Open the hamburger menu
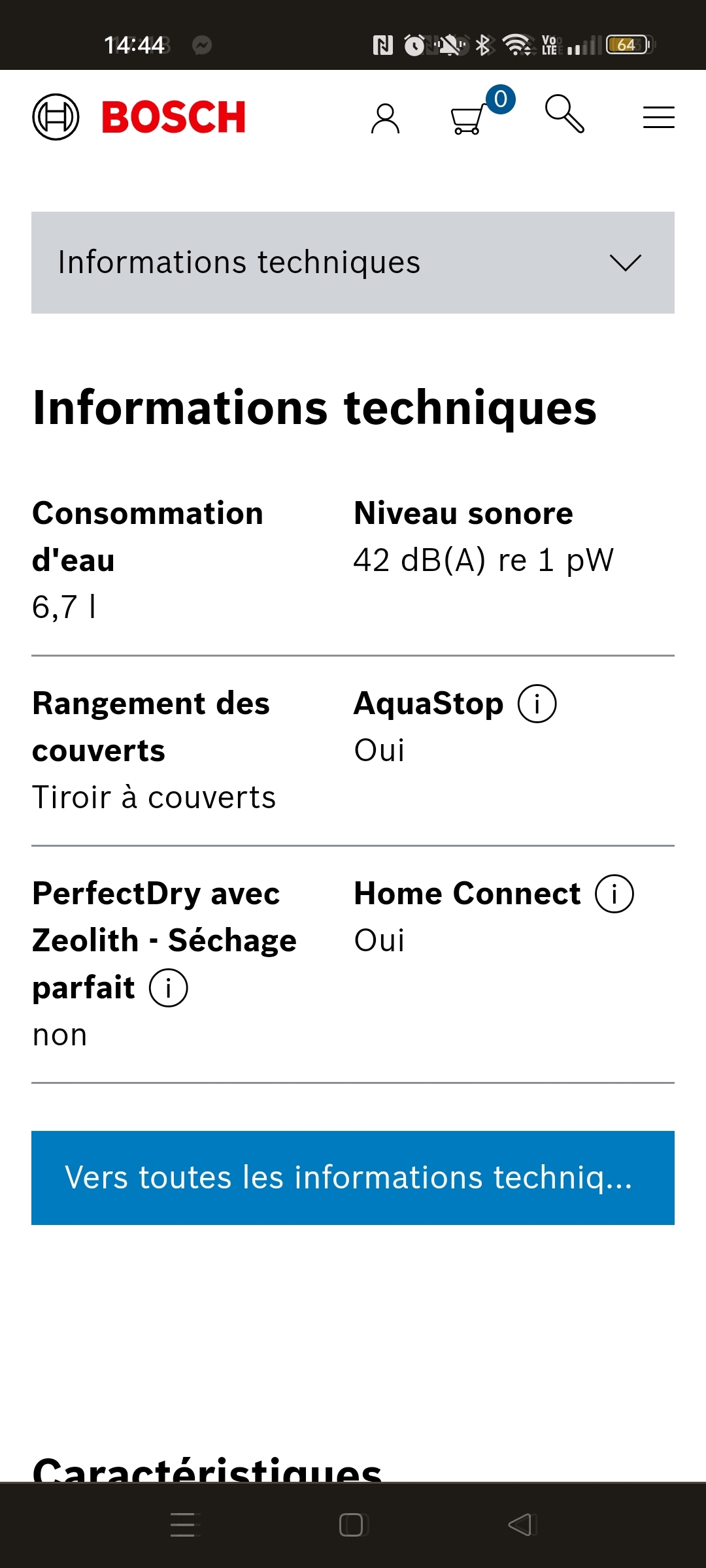The image size is (706, 1568). [658, 118]
